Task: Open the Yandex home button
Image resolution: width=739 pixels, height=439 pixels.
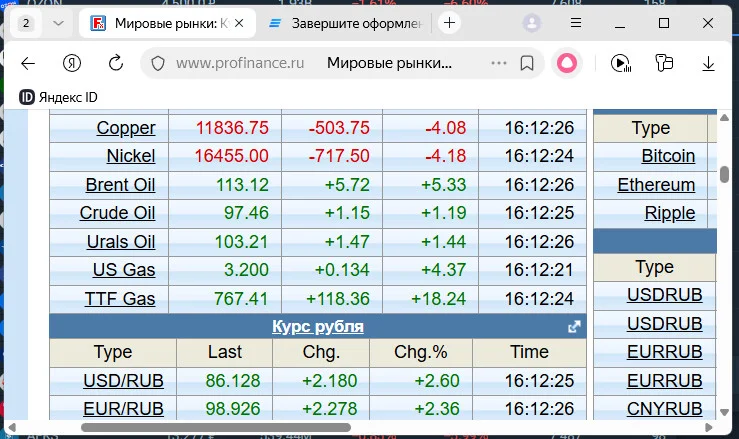Action: [72, 63]
